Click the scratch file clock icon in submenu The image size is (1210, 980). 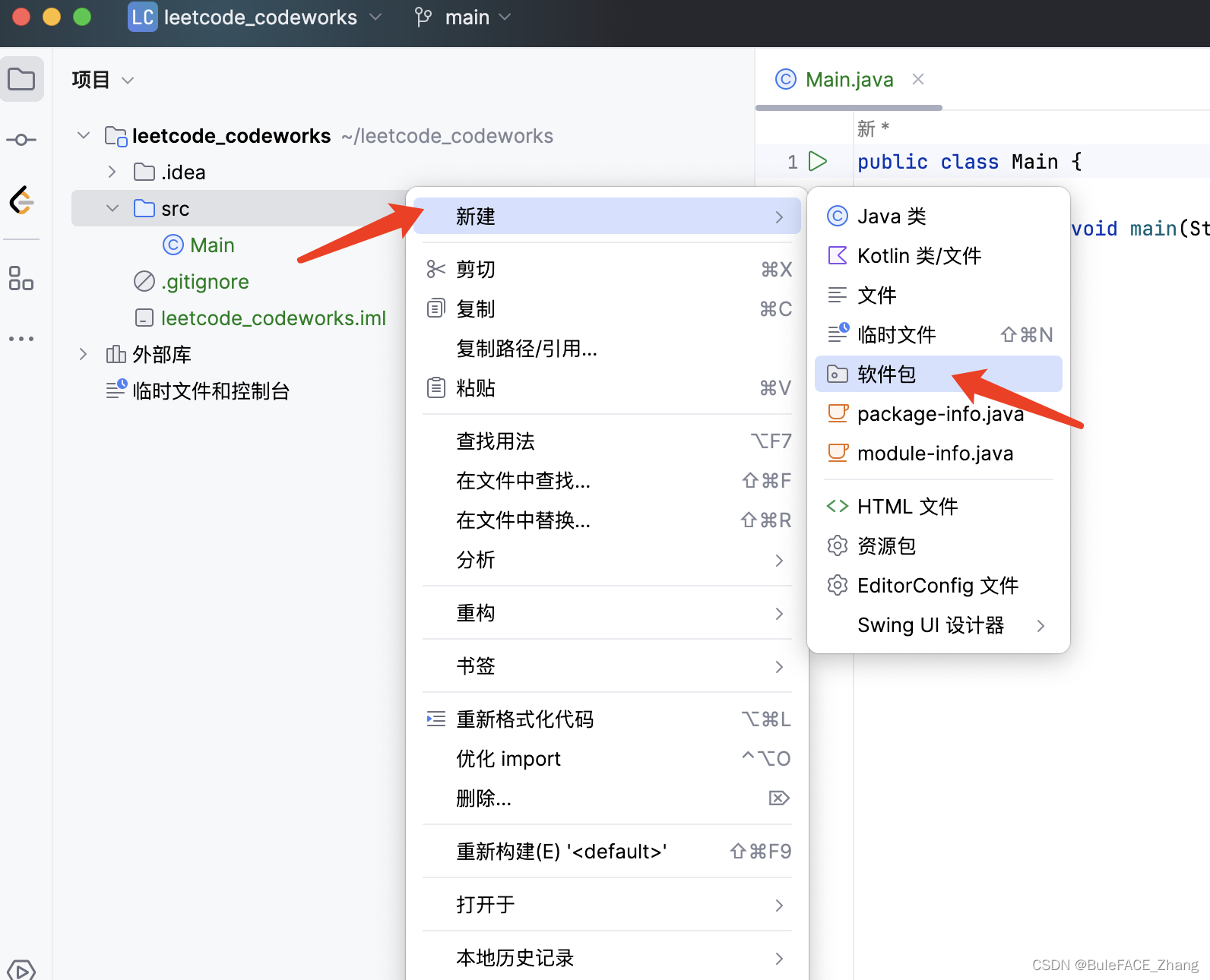click(838, 334)
